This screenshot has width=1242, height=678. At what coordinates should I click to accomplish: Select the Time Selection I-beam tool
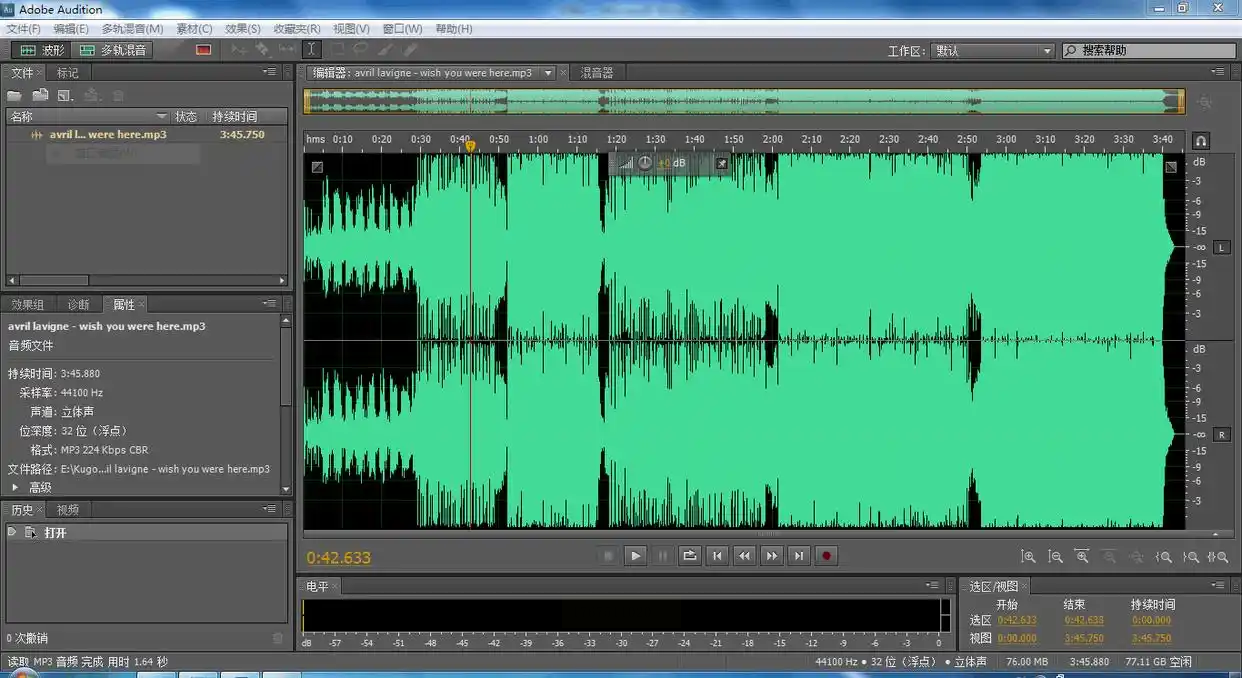[311, 49]
